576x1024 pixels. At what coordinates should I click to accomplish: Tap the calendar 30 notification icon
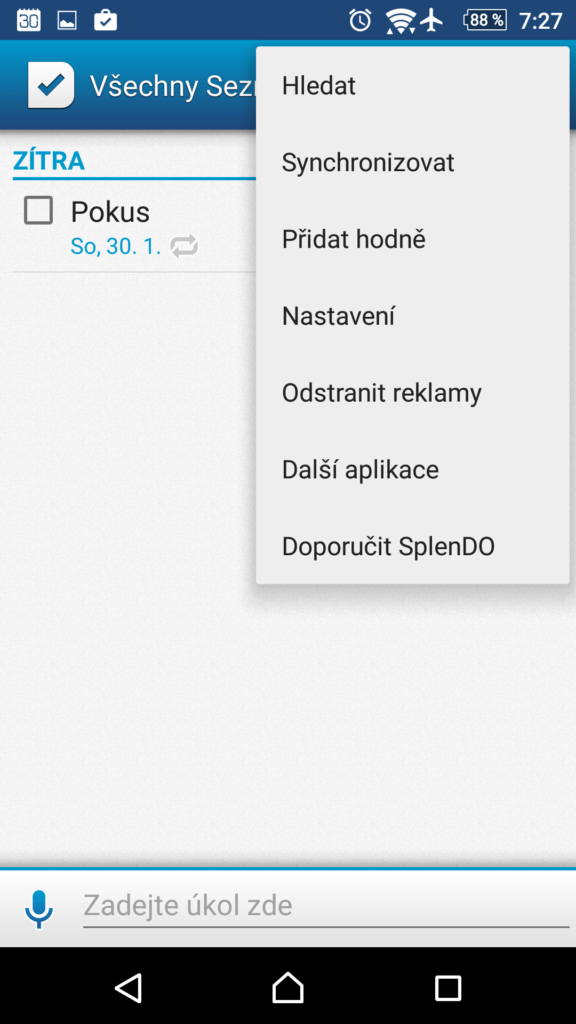29,20
